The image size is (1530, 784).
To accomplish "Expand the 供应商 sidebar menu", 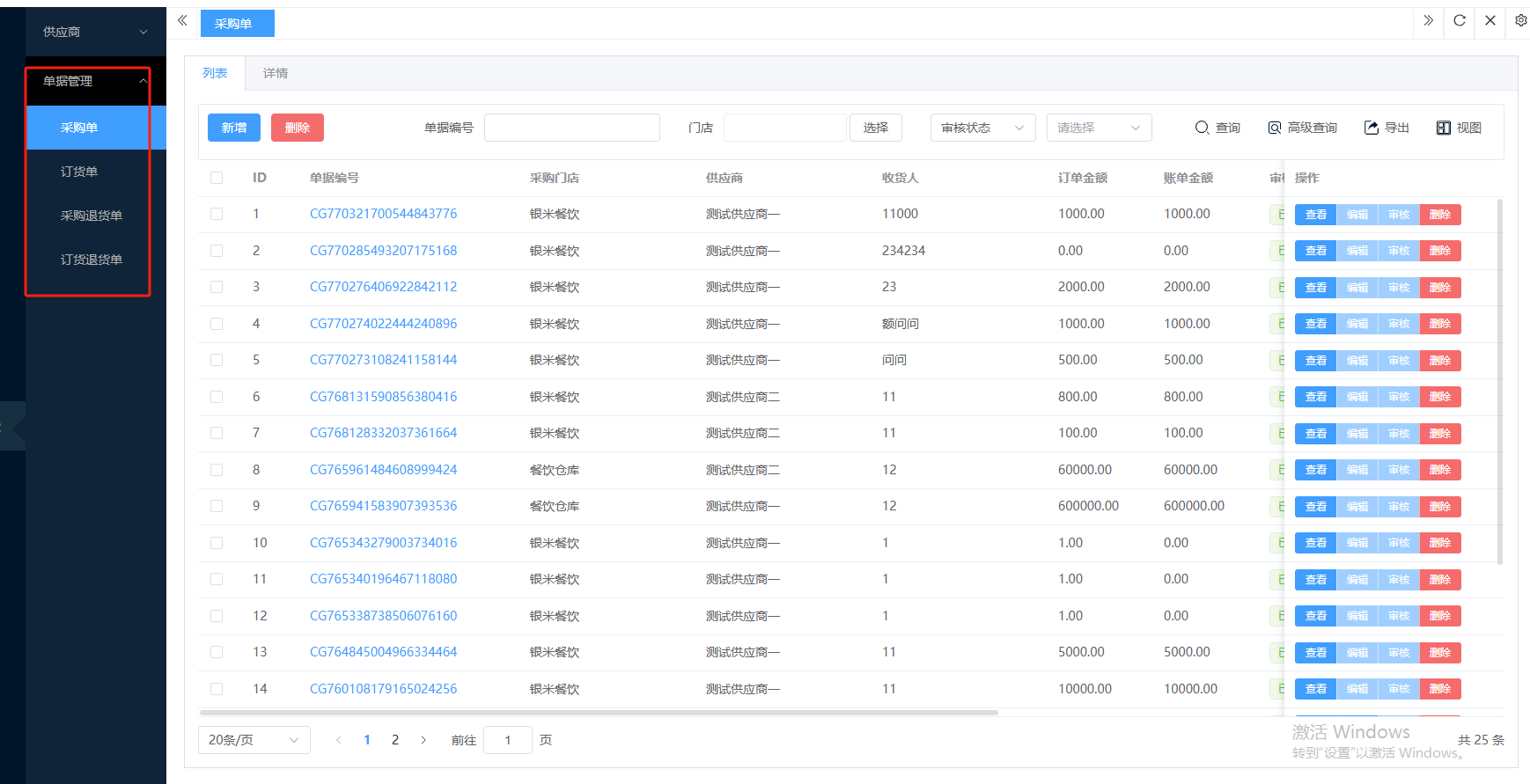I will [x=95, y=32].
